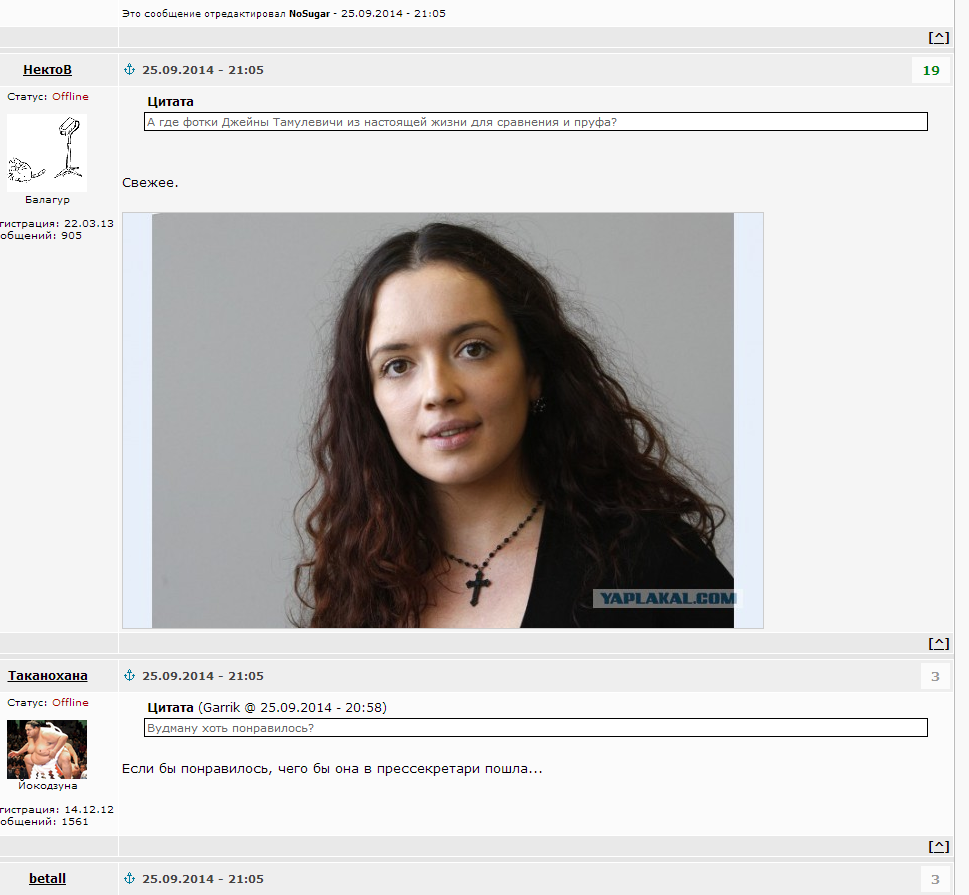
Task: Open НектоВ user profile link
Action: click(x=47, y=70)
